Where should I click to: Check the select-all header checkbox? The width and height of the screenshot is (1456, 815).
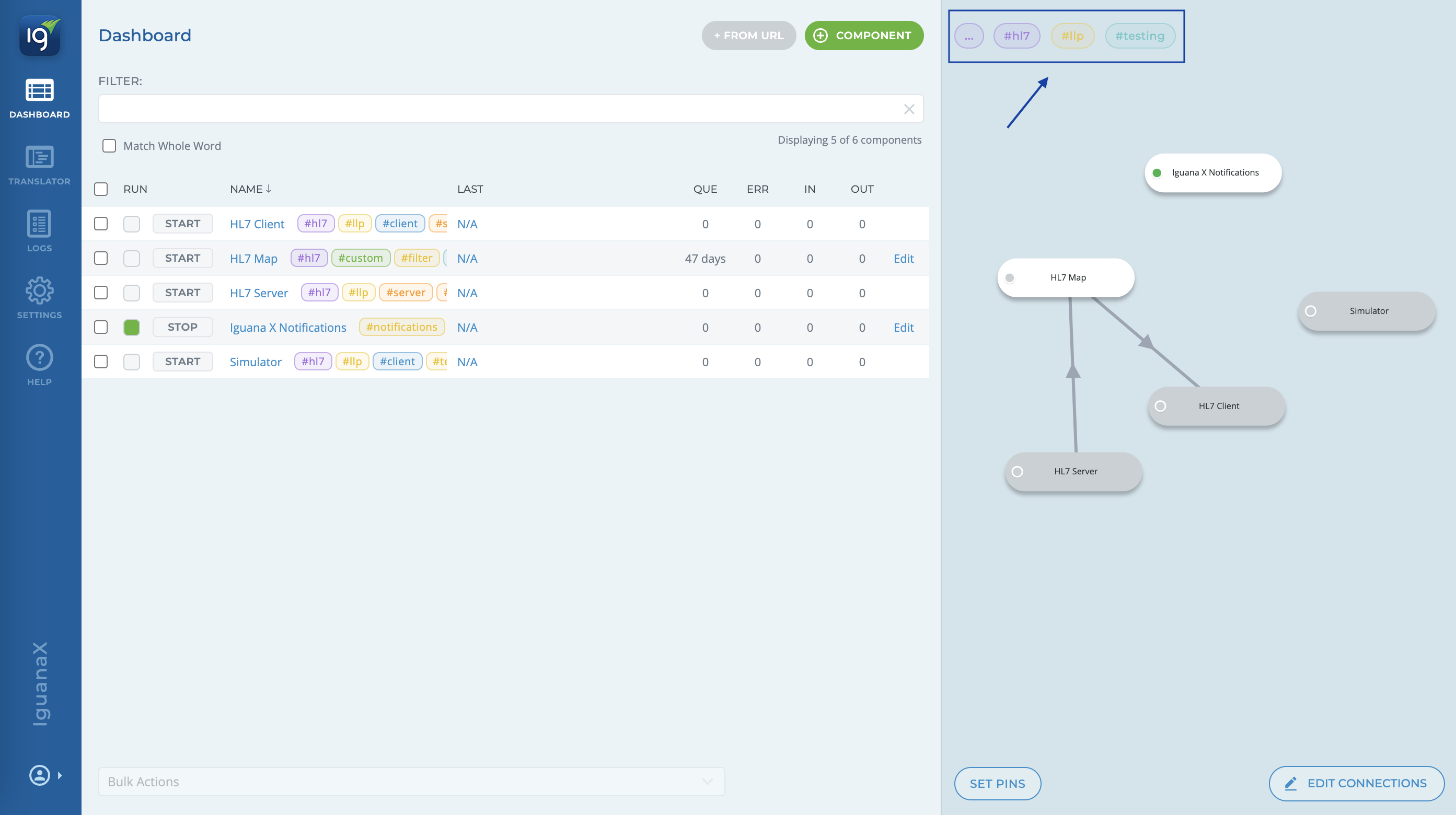(101, 189)
